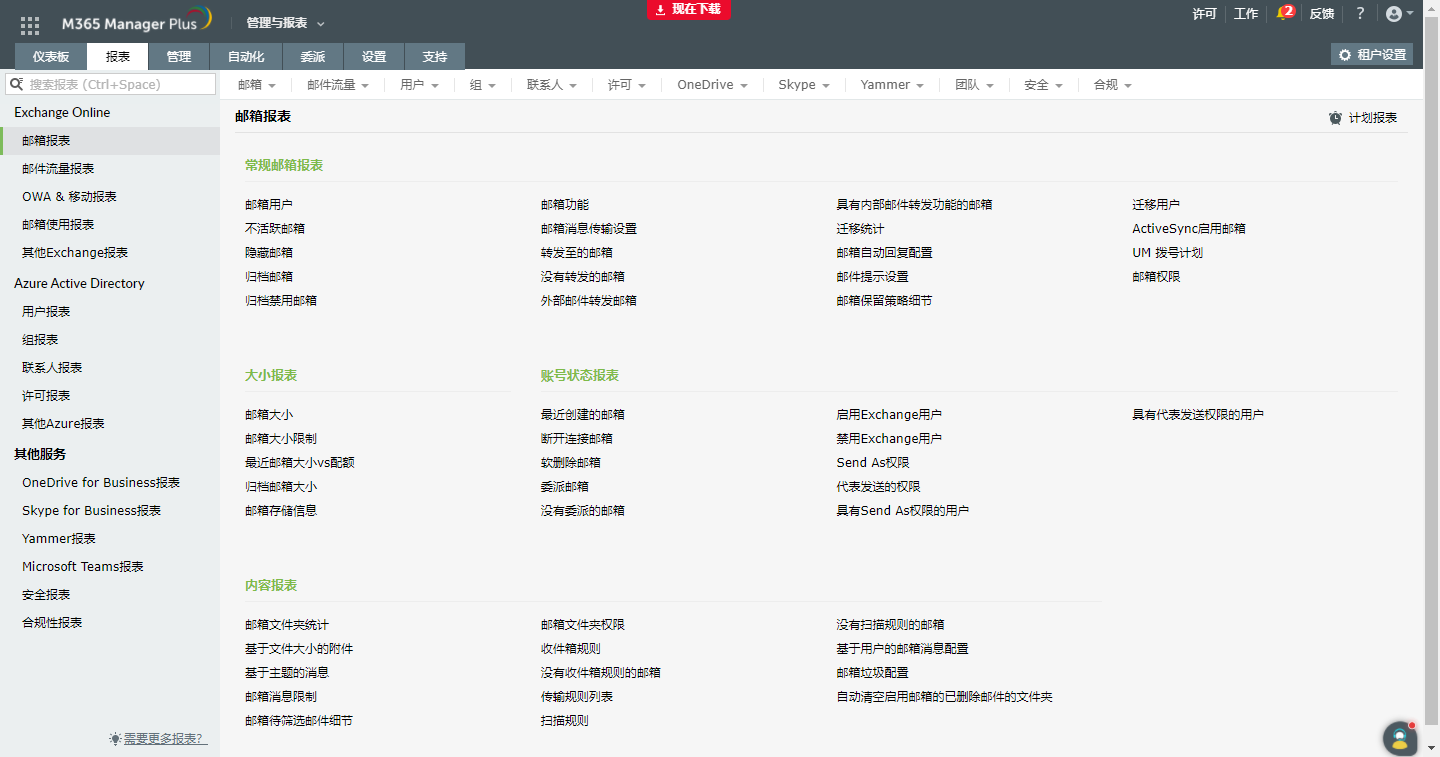
Task: Click the red 现在下载 download banner
Action: coord(689,9)
